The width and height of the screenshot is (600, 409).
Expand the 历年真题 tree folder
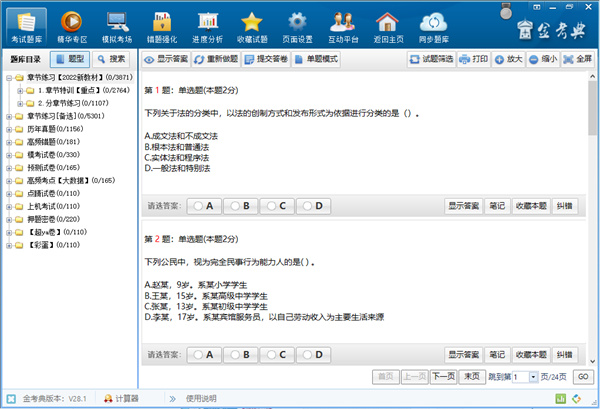click(8, 129)
